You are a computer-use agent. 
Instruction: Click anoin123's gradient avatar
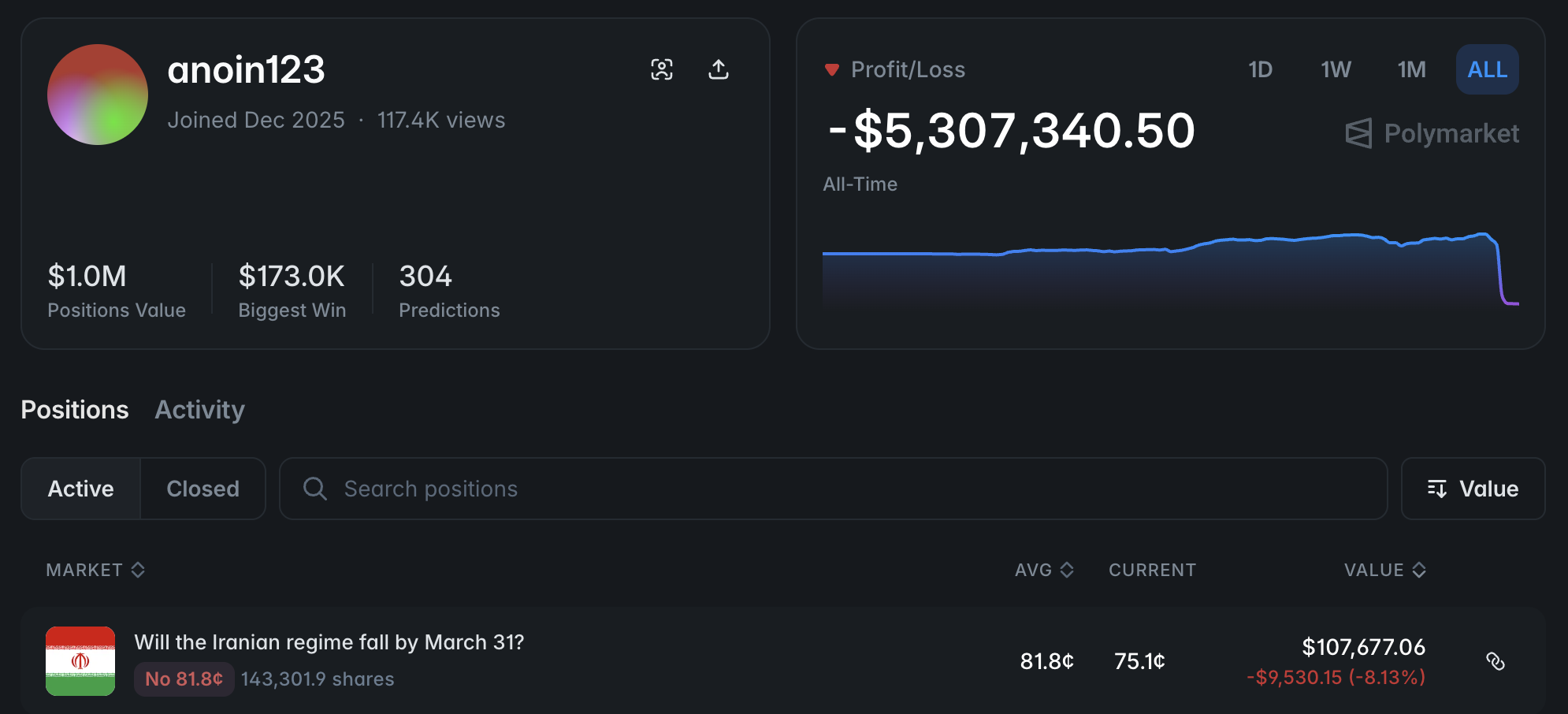tap(98, 95)
